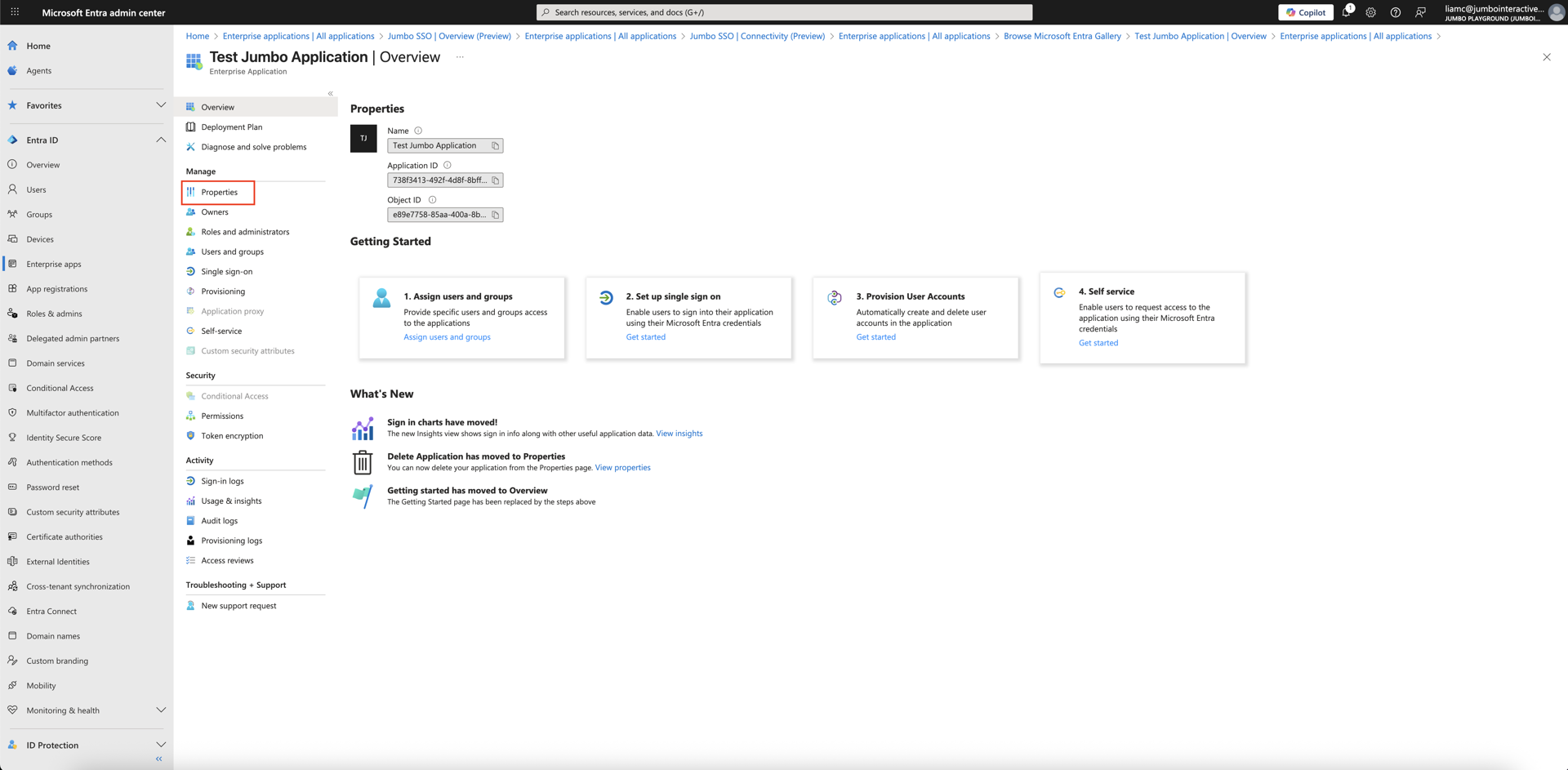1568x770 pixels.
Task: Click info icon next to Object ID
Action: [x=432, y=200]
